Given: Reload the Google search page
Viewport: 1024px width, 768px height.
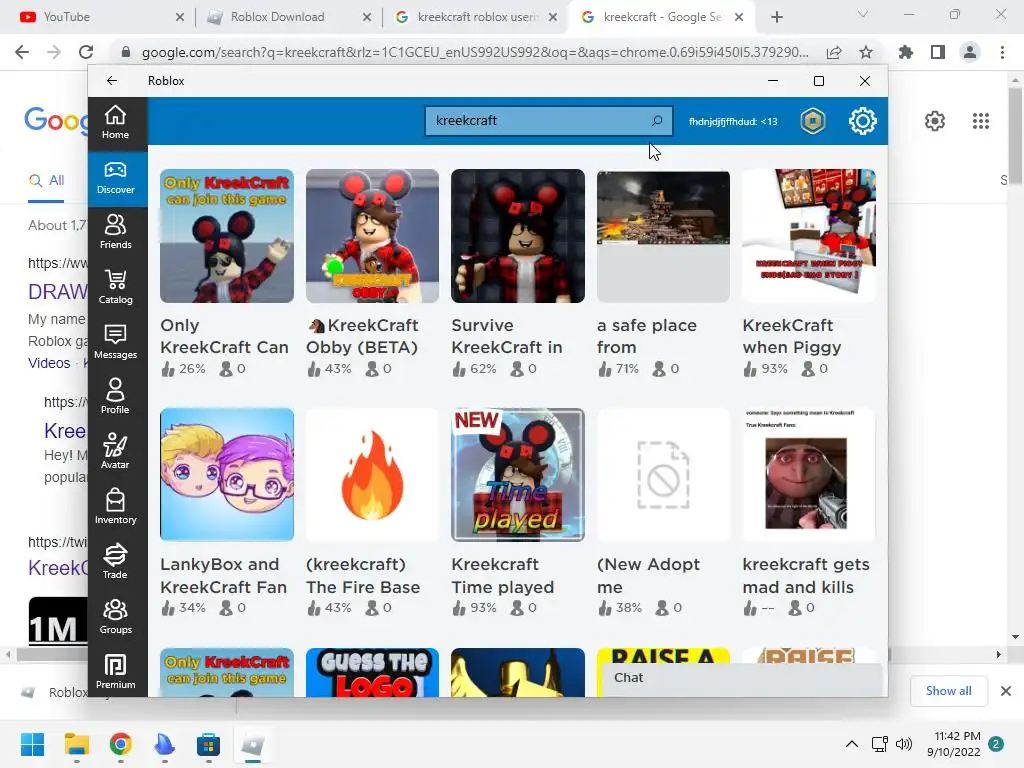Looking at the screenshot, I should pyautogui.click(x=86, y=52).
